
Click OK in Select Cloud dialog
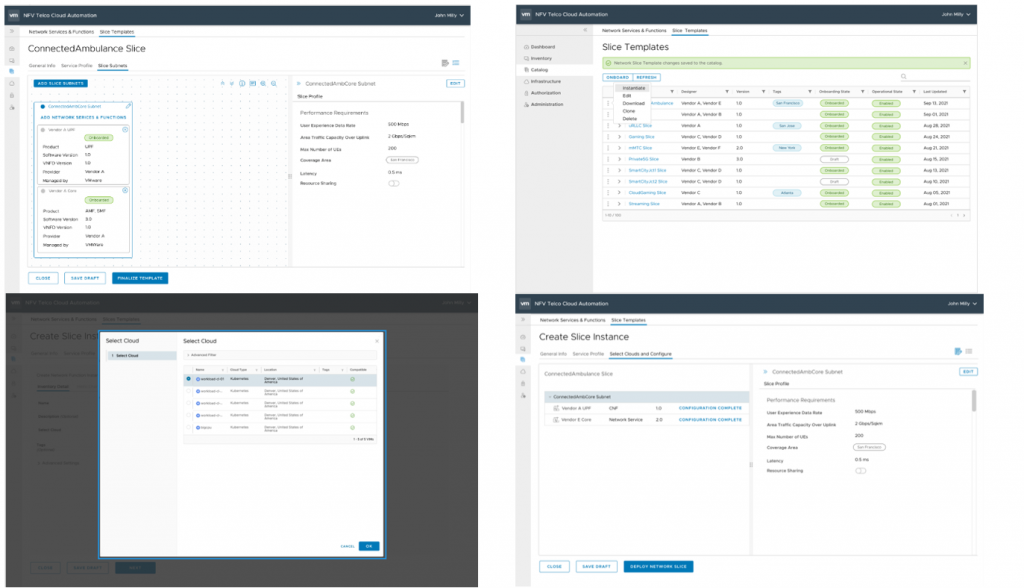(369, 546)
